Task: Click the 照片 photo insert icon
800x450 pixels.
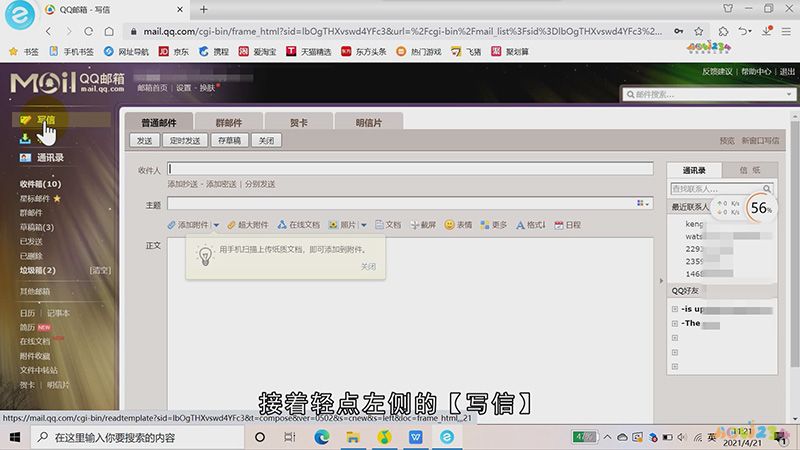Action: coord(333,225)
